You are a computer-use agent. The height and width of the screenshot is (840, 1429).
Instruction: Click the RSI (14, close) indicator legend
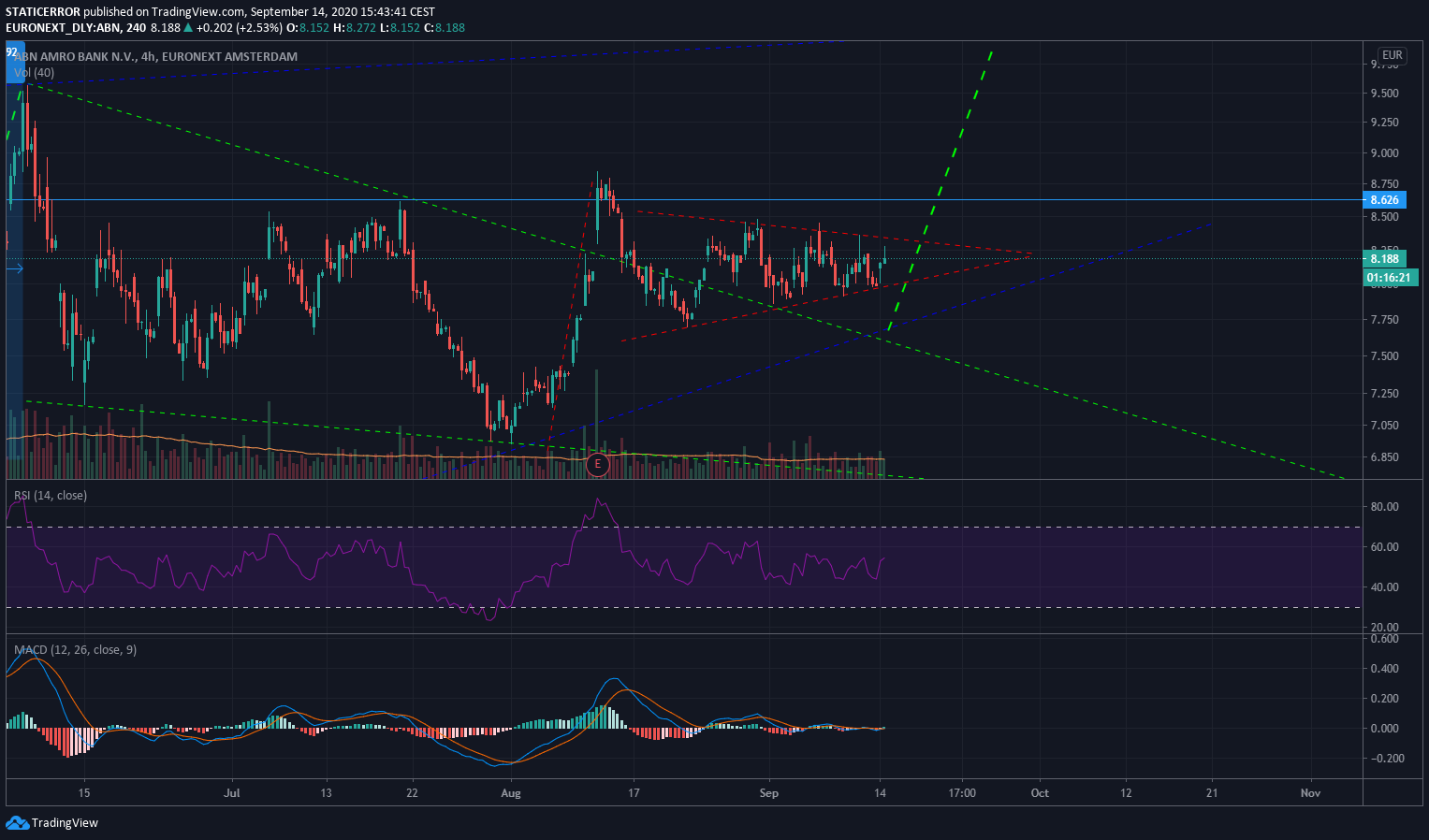50,496
